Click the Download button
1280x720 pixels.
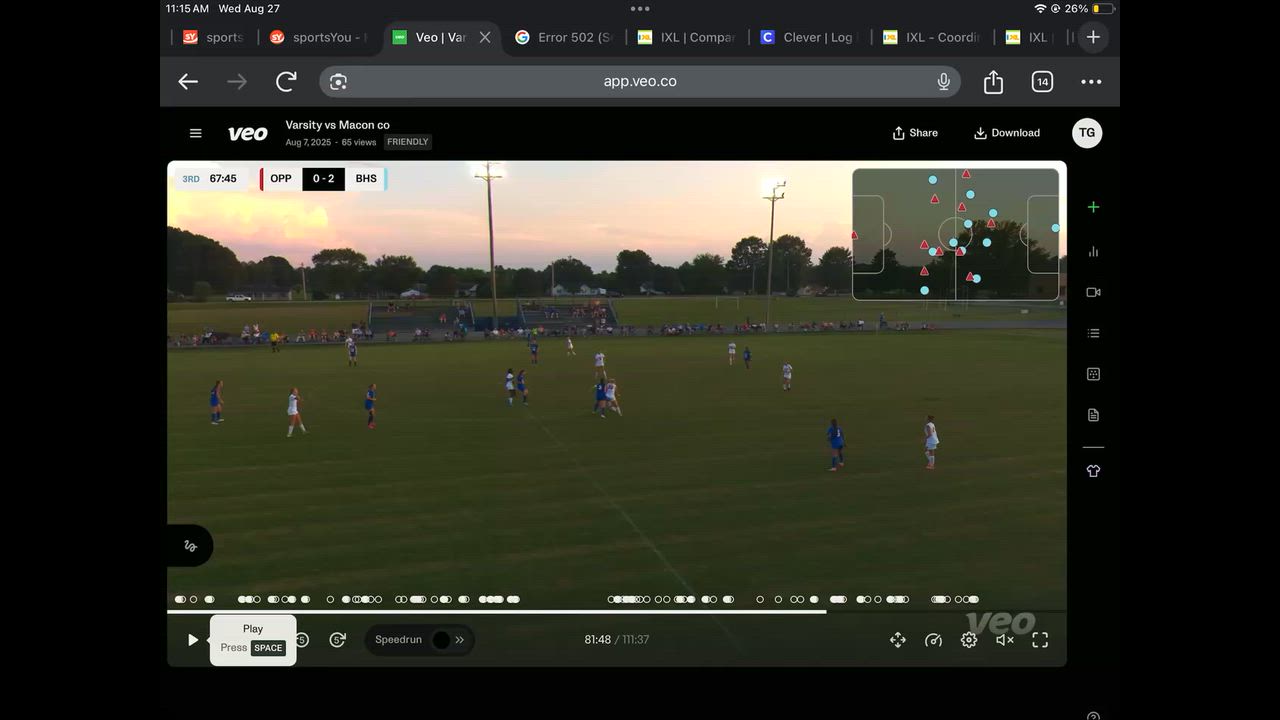[x=1006, y=133]
